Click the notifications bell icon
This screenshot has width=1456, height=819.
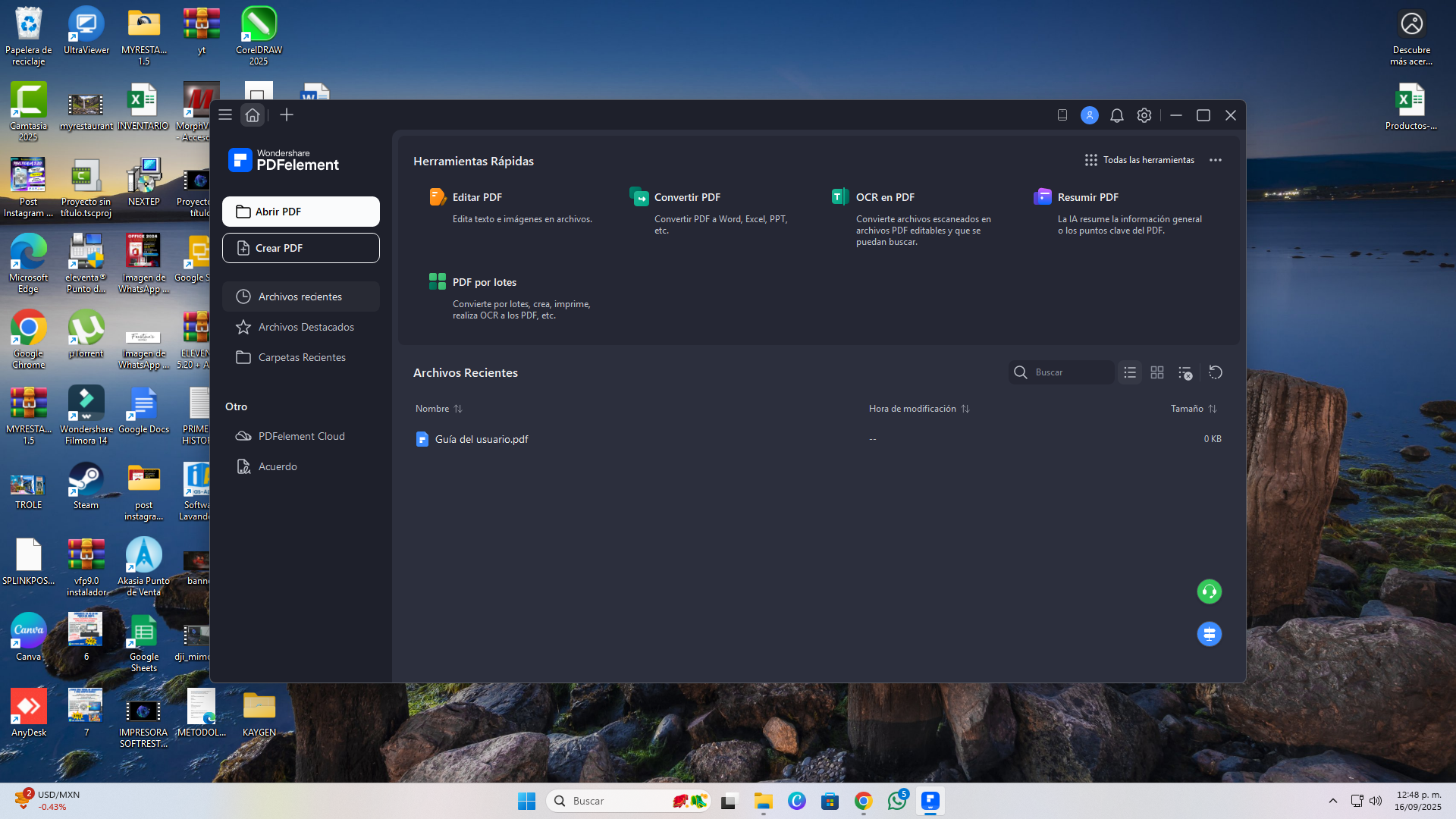click(x=1116, y=115)
